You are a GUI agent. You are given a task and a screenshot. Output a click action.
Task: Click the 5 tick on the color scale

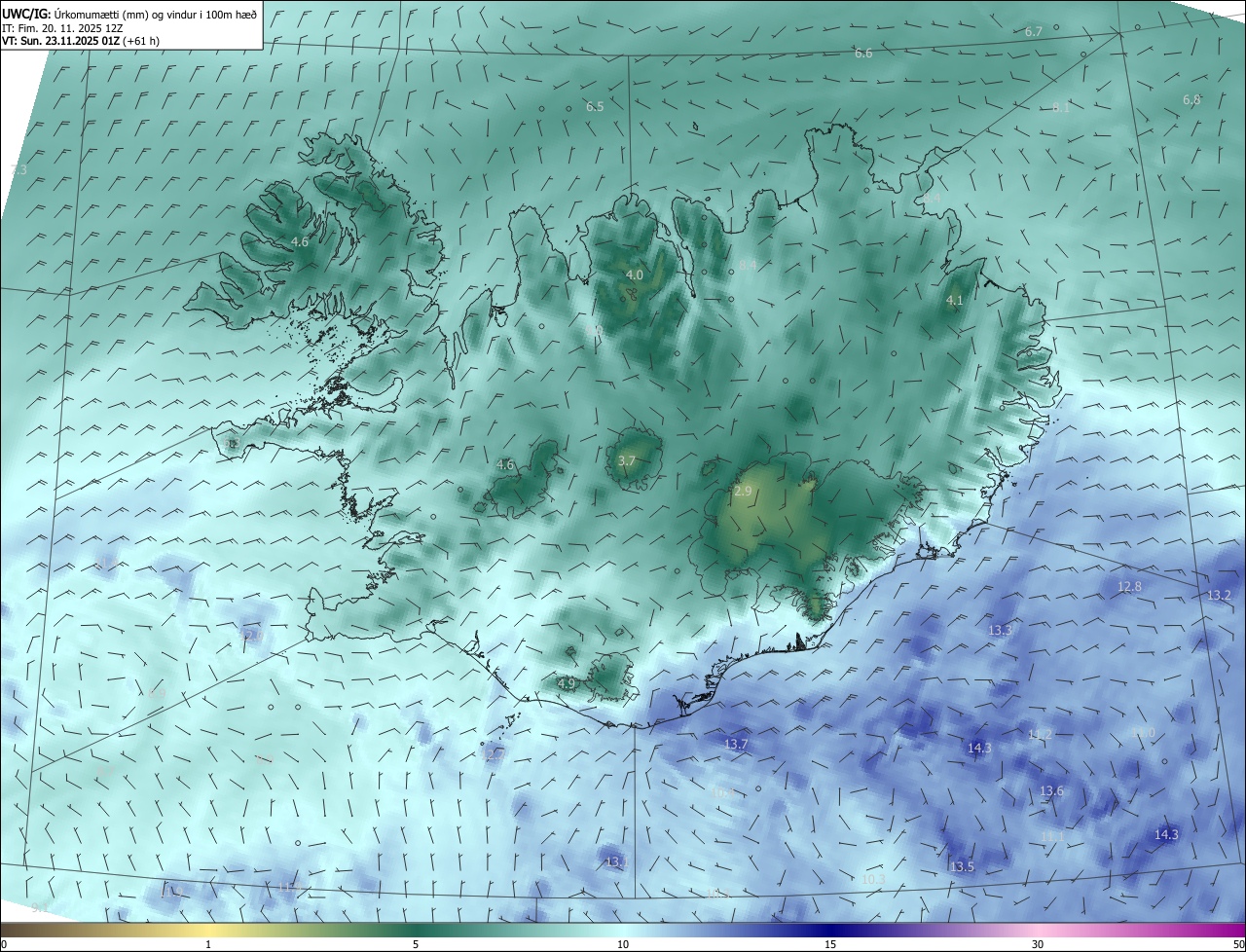click(x=416, y=945)
